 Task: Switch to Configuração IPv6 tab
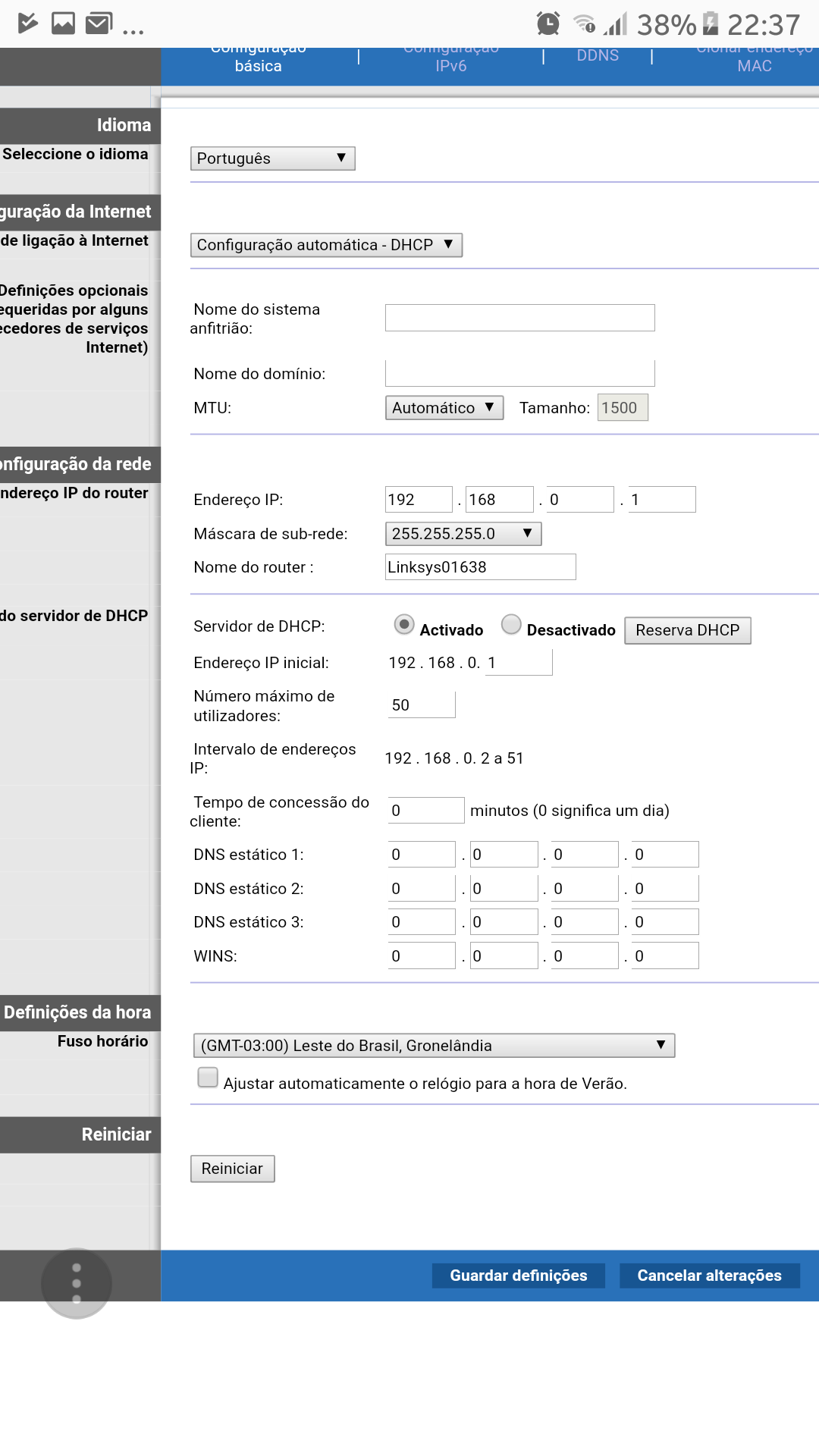pos(451,59)
